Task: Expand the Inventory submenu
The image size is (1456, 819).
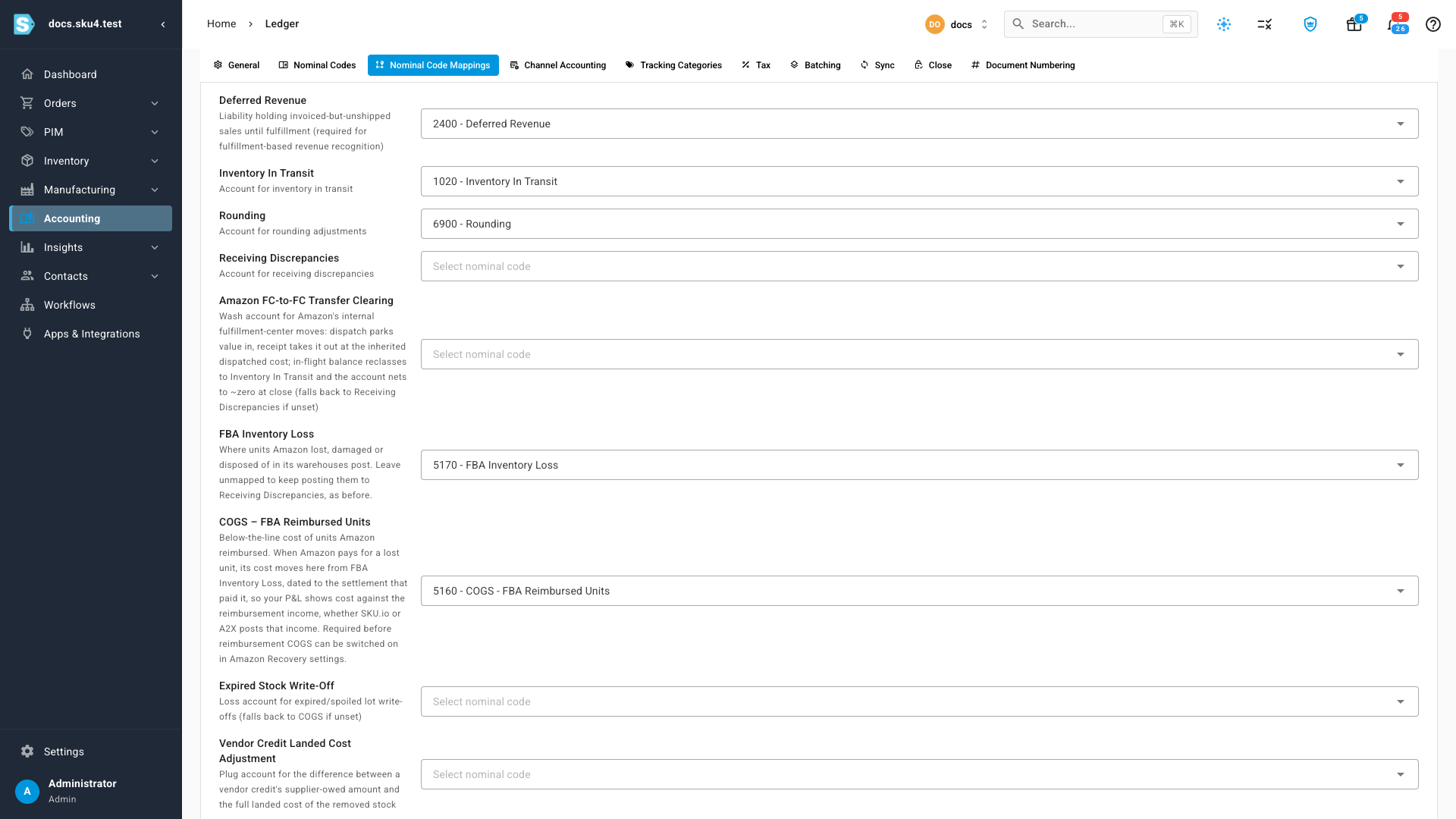Action: (x=155, y=161)
